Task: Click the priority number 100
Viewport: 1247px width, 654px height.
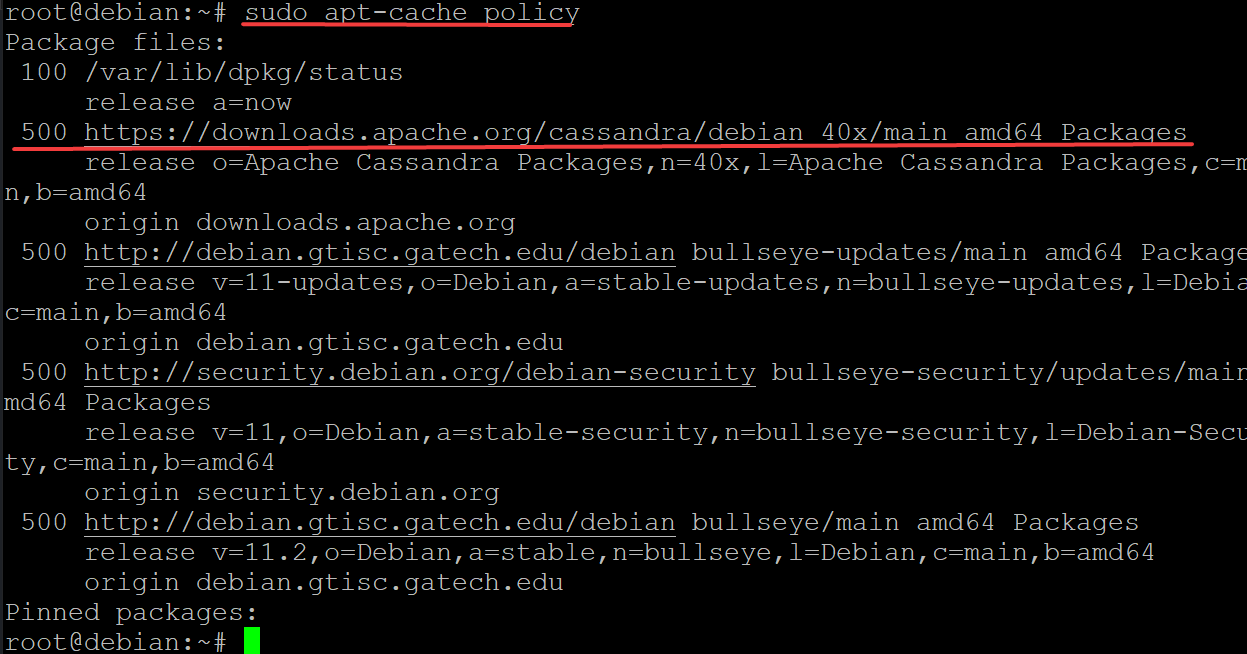Action: tap(44, 72)
